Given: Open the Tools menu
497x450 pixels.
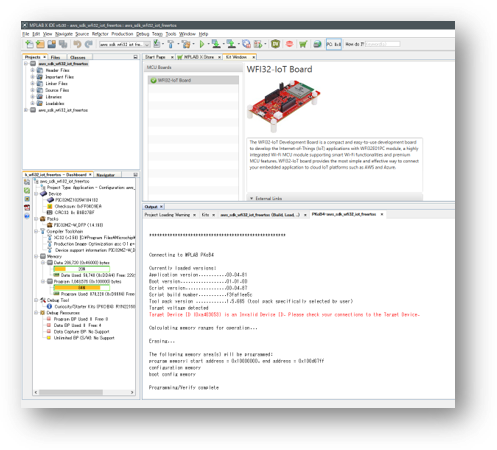Looking at the screenshot, I should [171, 34].
